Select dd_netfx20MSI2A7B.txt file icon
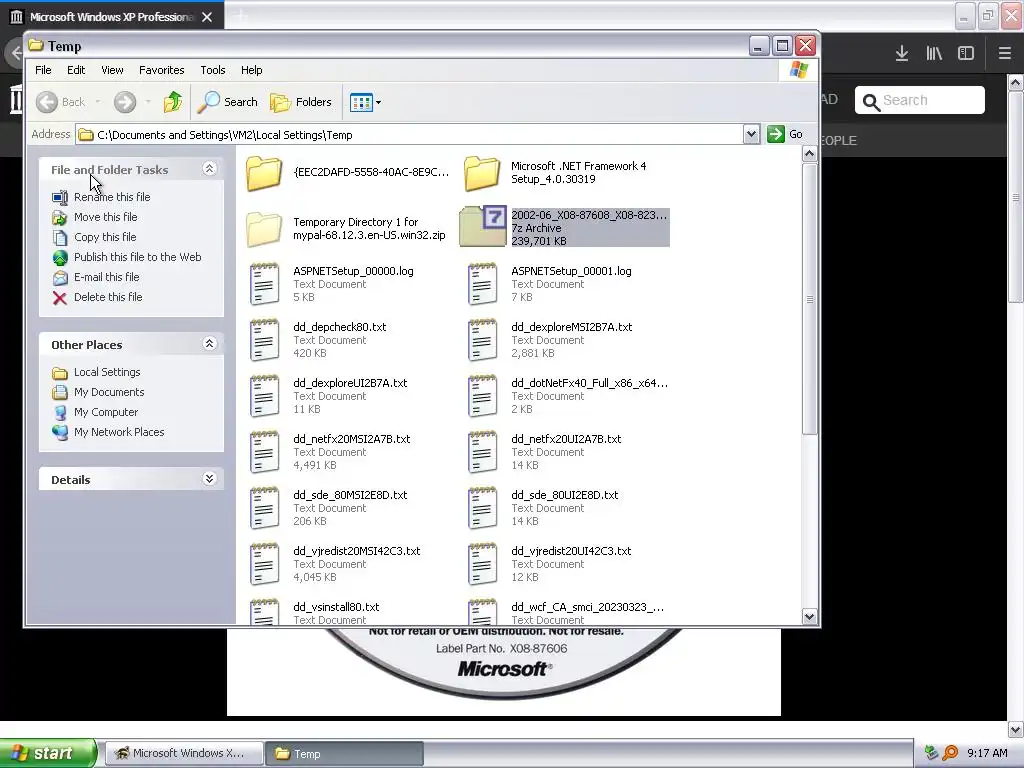1024x768 pixels. 264,452
